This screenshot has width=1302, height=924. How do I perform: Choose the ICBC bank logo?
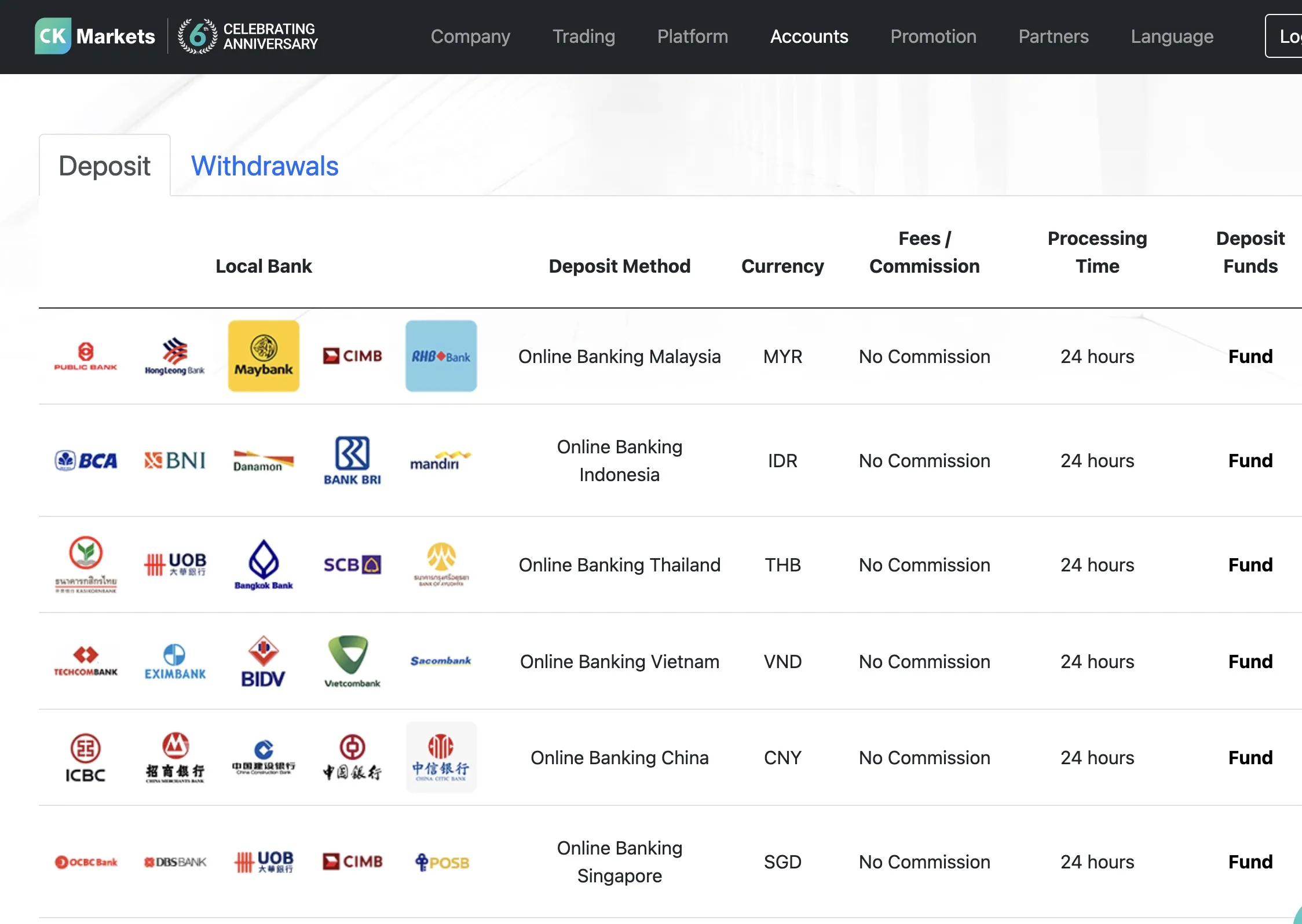[x=86, y=757]
